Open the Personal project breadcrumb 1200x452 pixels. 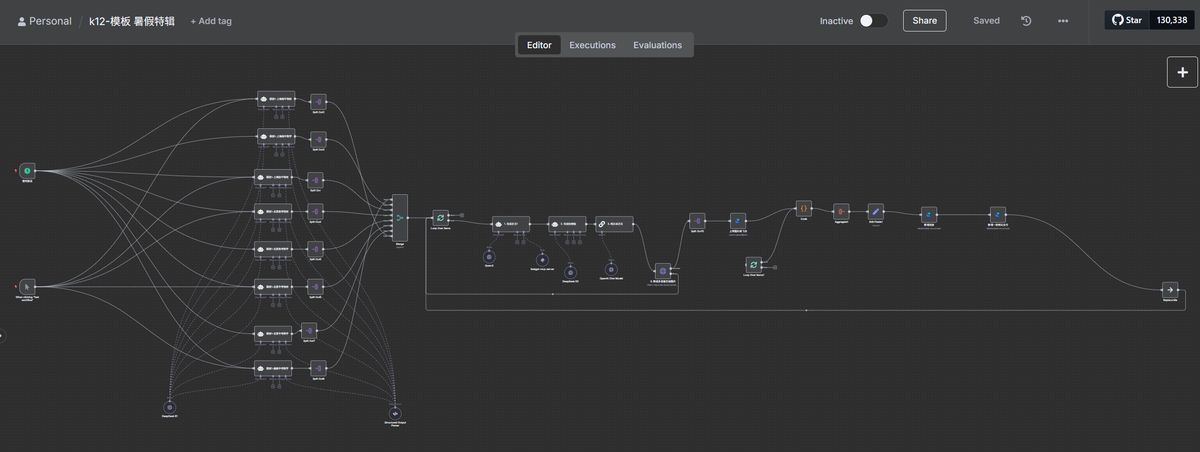pyautogui.click(x=45, y=21)
